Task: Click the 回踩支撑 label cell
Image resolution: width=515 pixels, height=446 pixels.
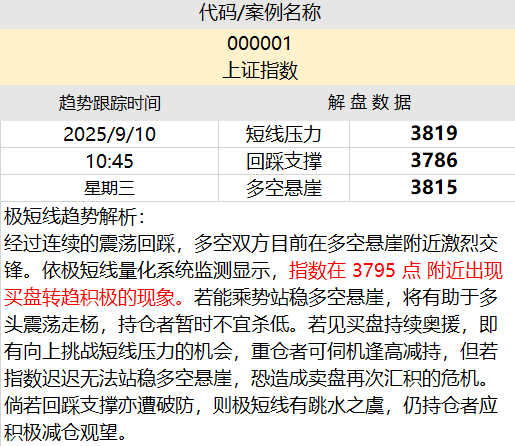Action: [x=284, y=161]
